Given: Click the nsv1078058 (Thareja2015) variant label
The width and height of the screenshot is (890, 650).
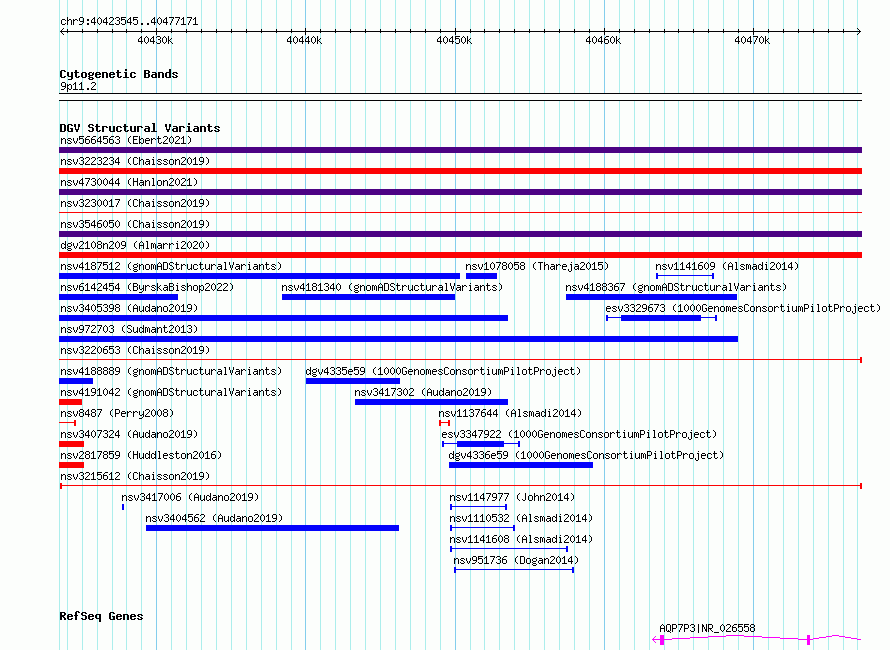Looking at the screenshot, I should coord(537,266).
